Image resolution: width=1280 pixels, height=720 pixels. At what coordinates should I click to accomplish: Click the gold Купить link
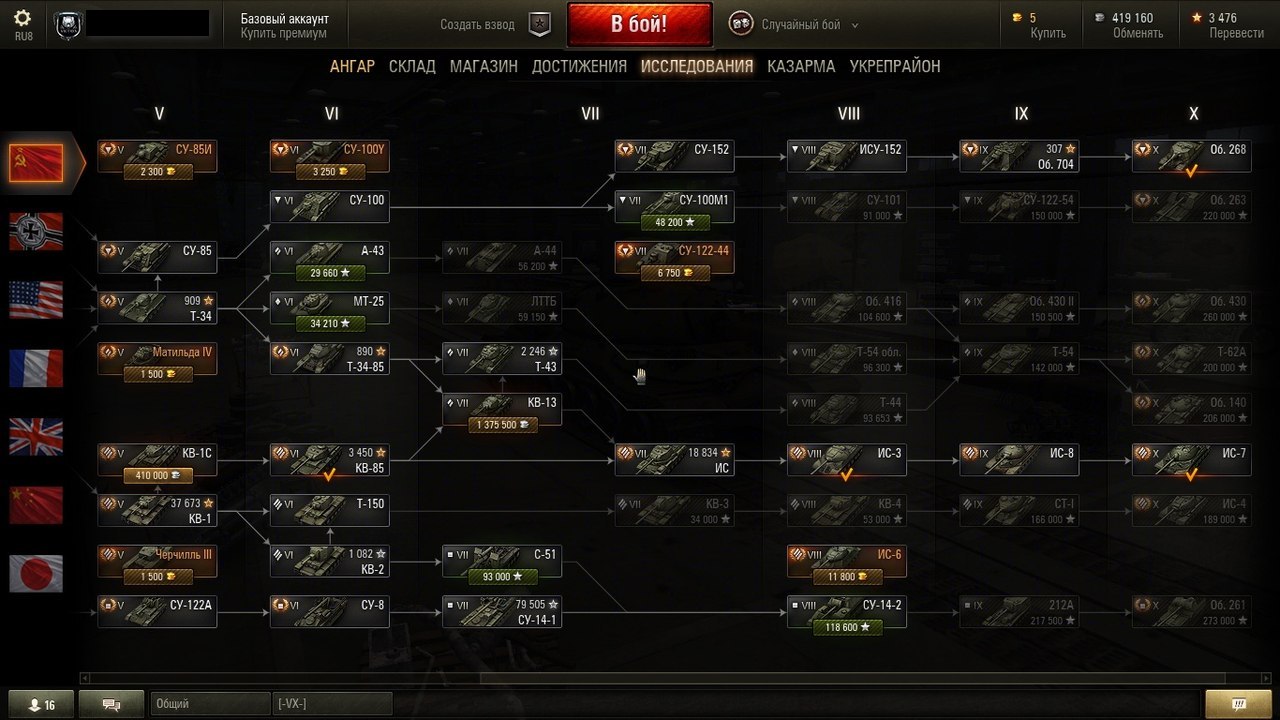click(1048, 33)
